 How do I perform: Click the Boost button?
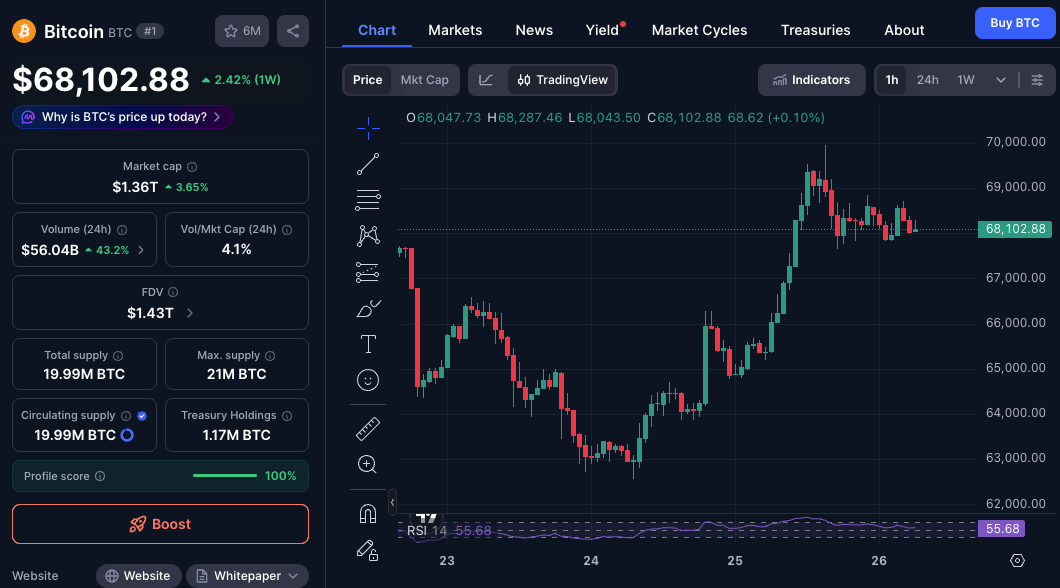click(x=160, y=524)
